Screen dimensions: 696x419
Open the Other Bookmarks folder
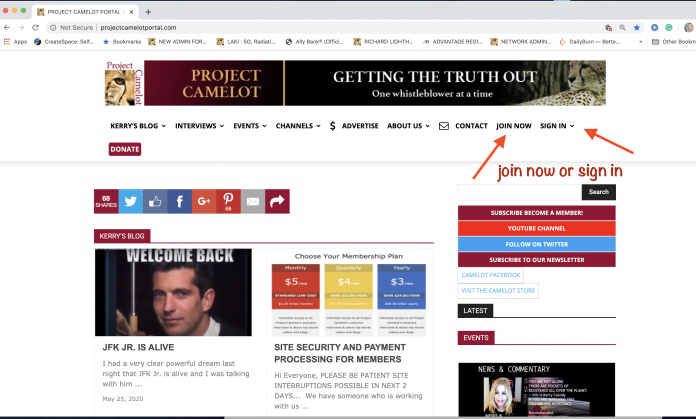(673, 42)
